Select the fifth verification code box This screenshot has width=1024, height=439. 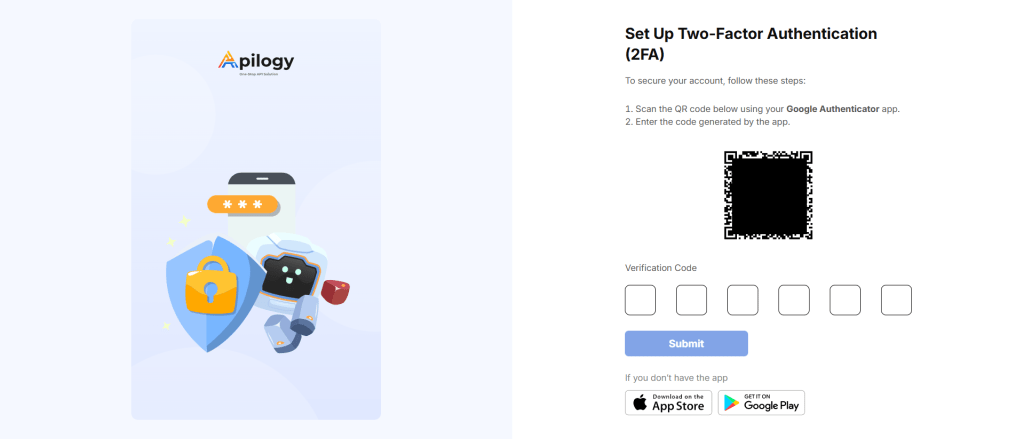[x=845, y=301]
